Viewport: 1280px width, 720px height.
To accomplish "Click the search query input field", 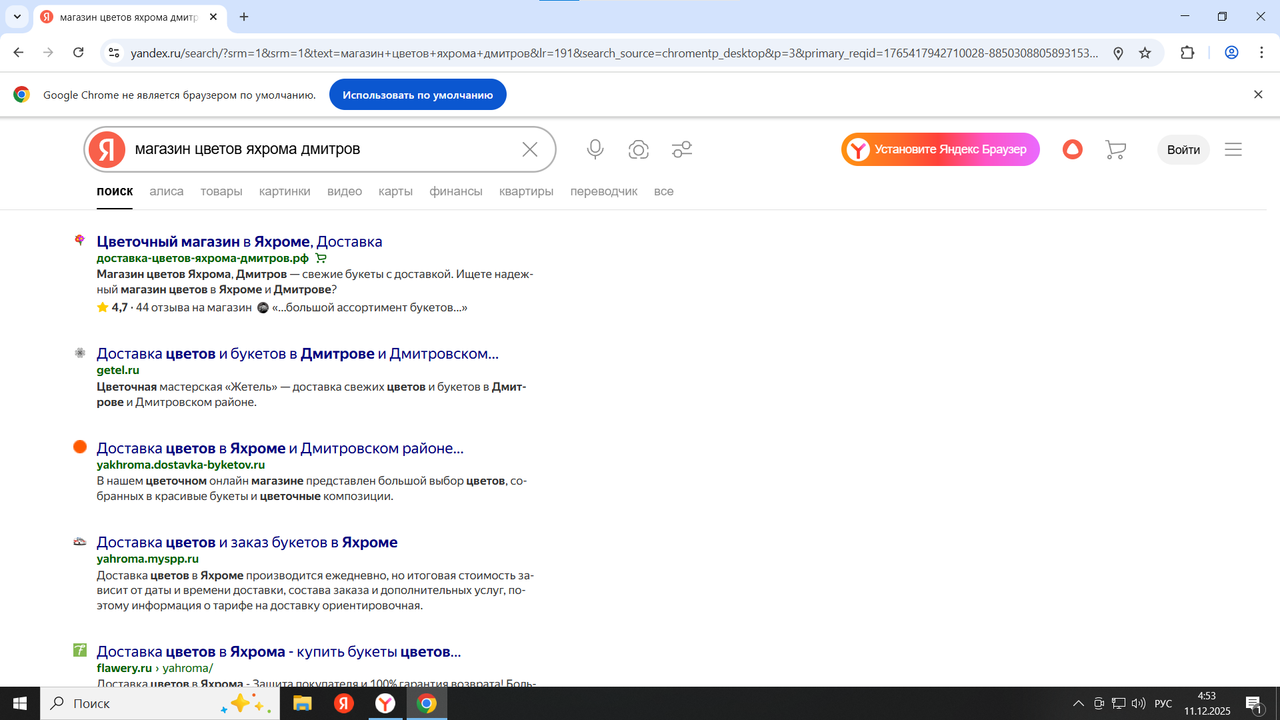I will point(320,150).
